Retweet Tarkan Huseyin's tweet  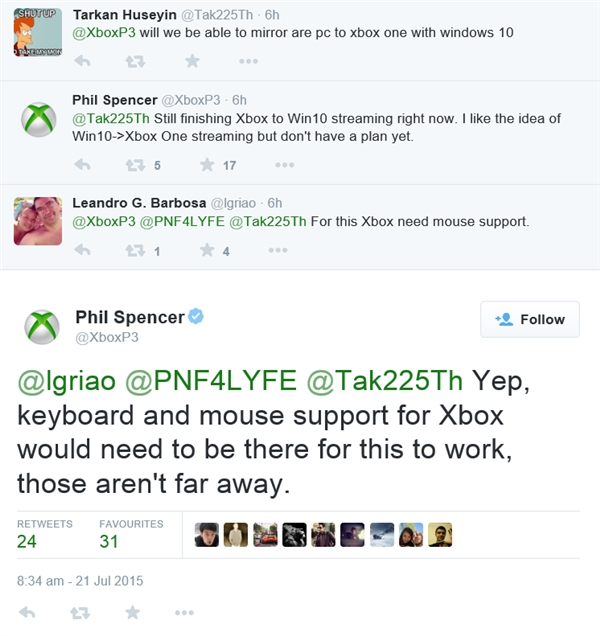[131, 61]
